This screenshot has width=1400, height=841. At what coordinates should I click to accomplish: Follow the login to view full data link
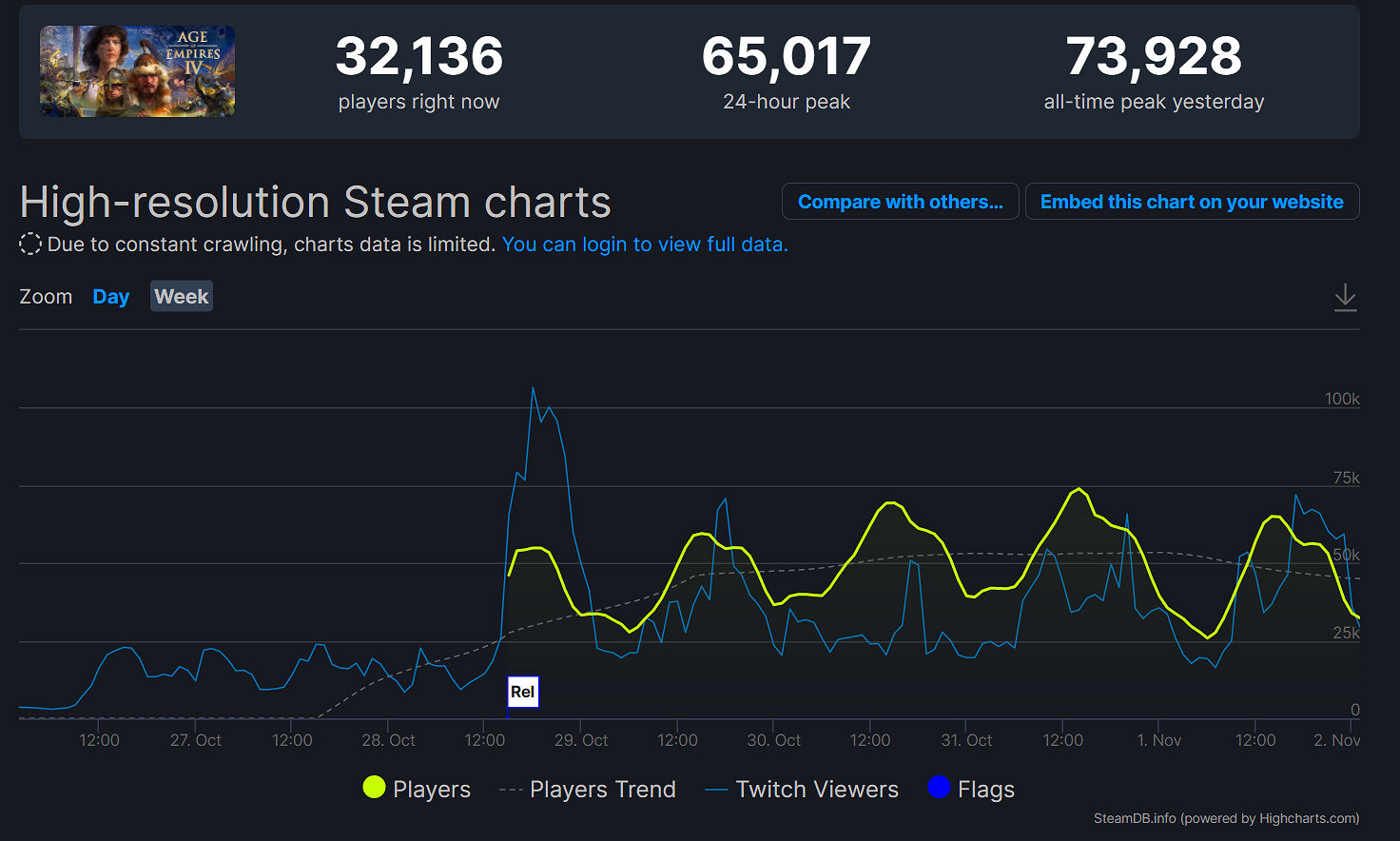(x=645, y=244)
